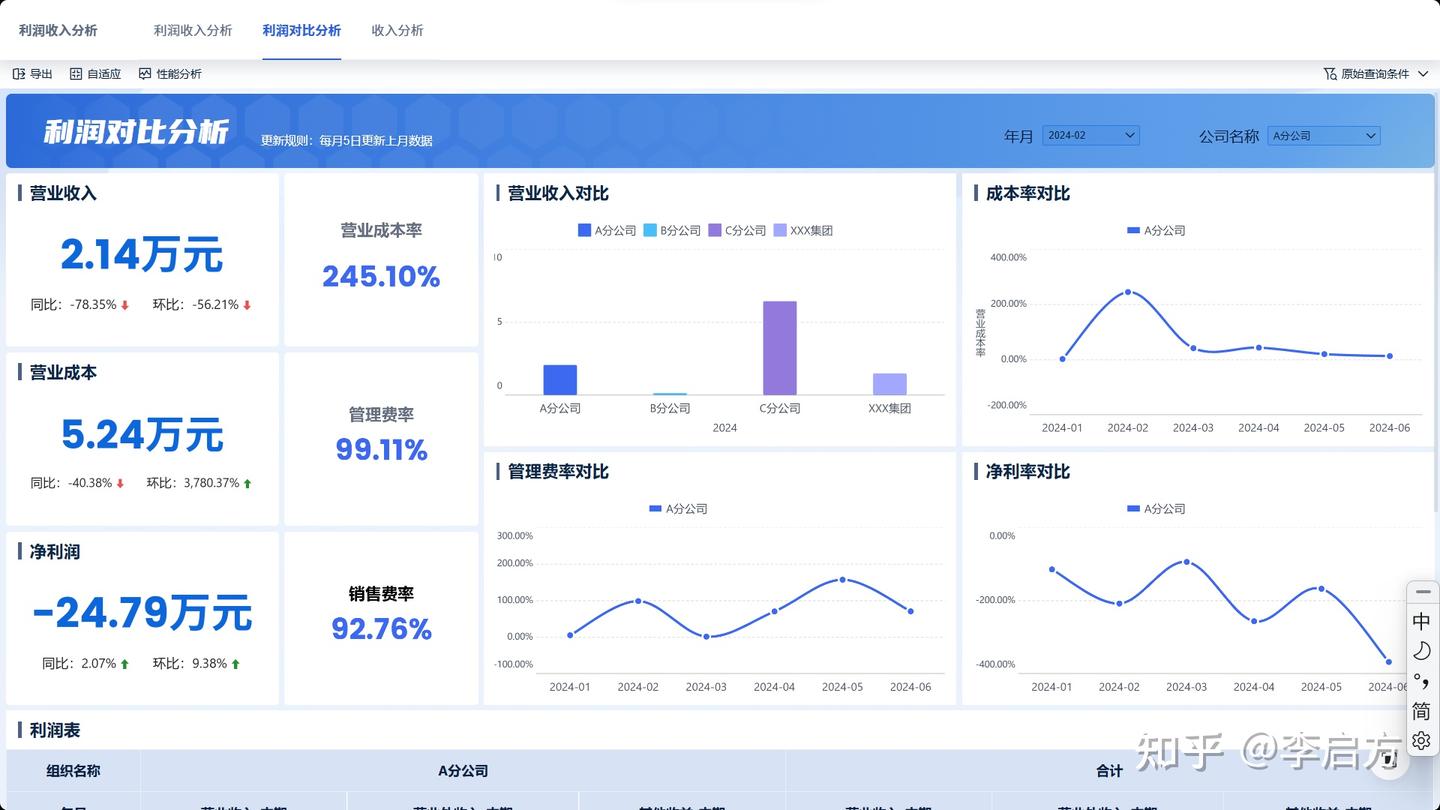Toggle A分公司 legend in 净利率对比 chart
This screenshot has width=1440, height=810.
pyautogui.click(x=1157, y=508)
